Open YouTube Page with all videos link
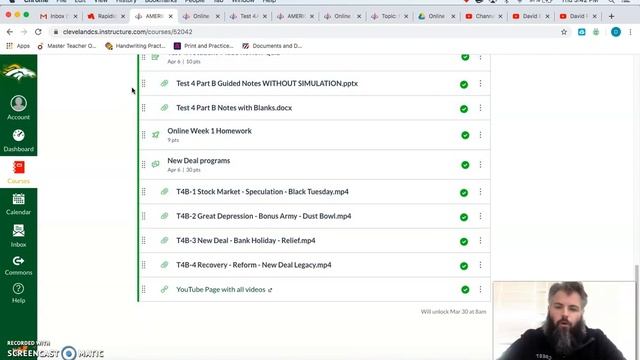 [221, 289]
